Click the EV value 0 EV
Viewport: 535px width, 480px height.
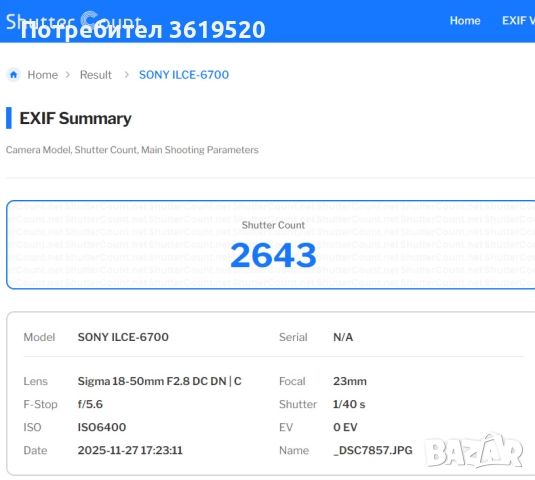345,427
